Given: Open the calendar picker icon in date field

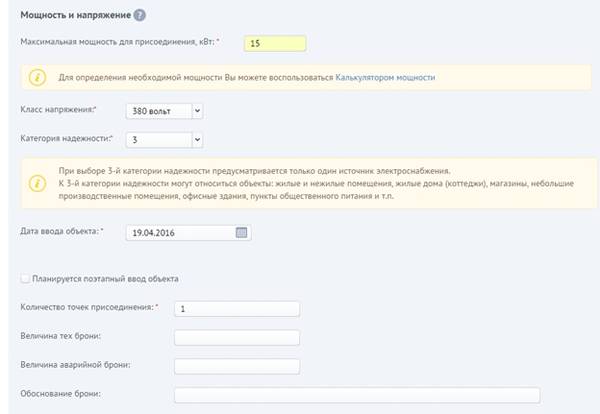Looking at the screenshot, I should point(241,232).
